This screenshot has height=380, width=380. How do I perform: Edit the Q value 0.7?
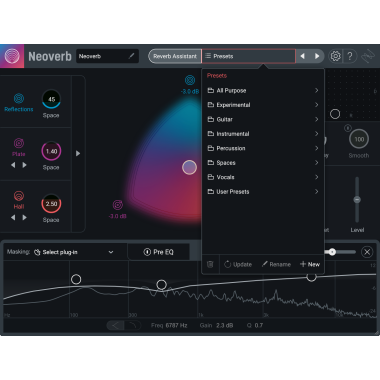259,325
